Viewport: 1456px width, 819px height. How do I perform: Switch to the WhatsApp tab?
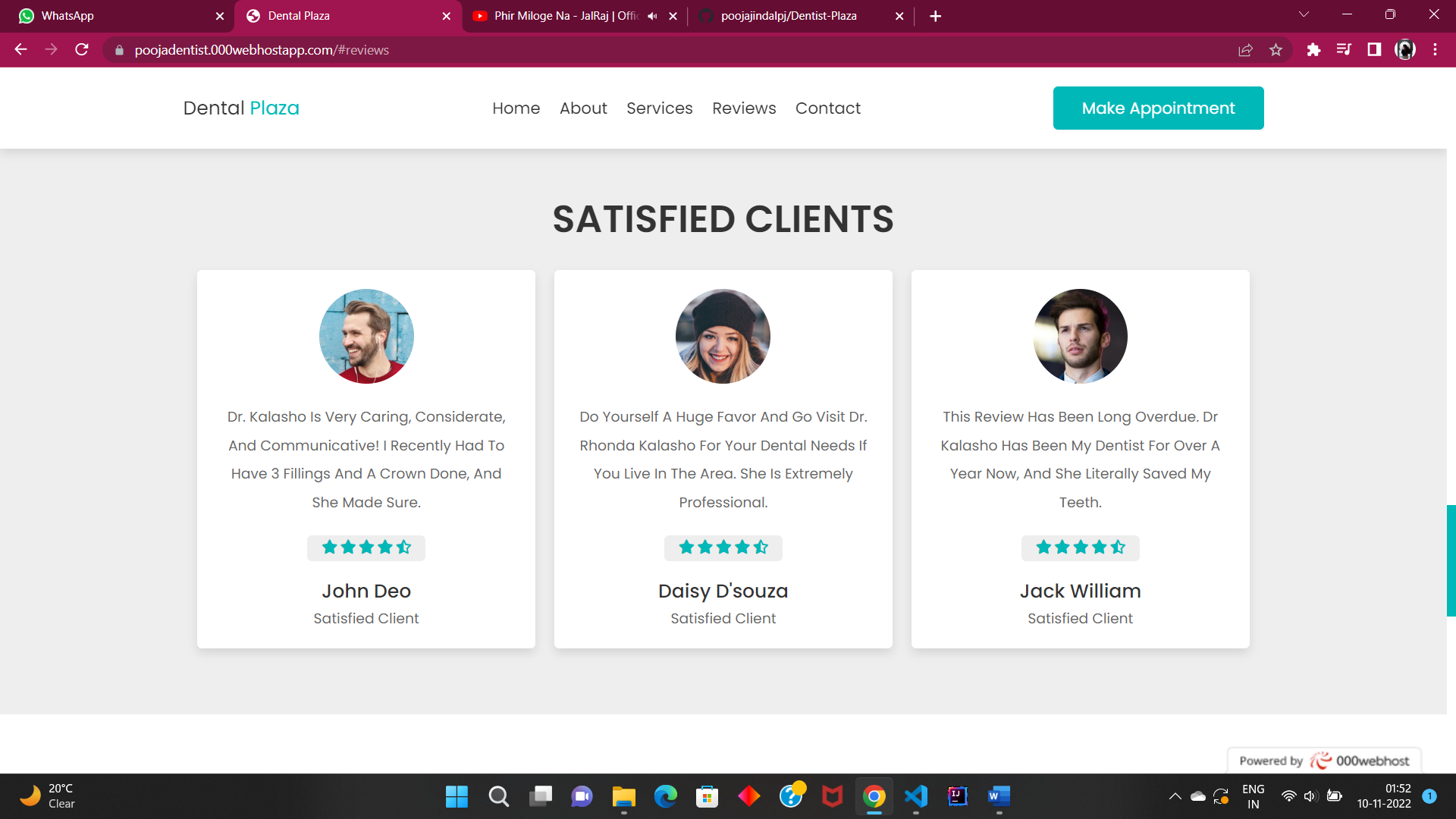[114, 16]
